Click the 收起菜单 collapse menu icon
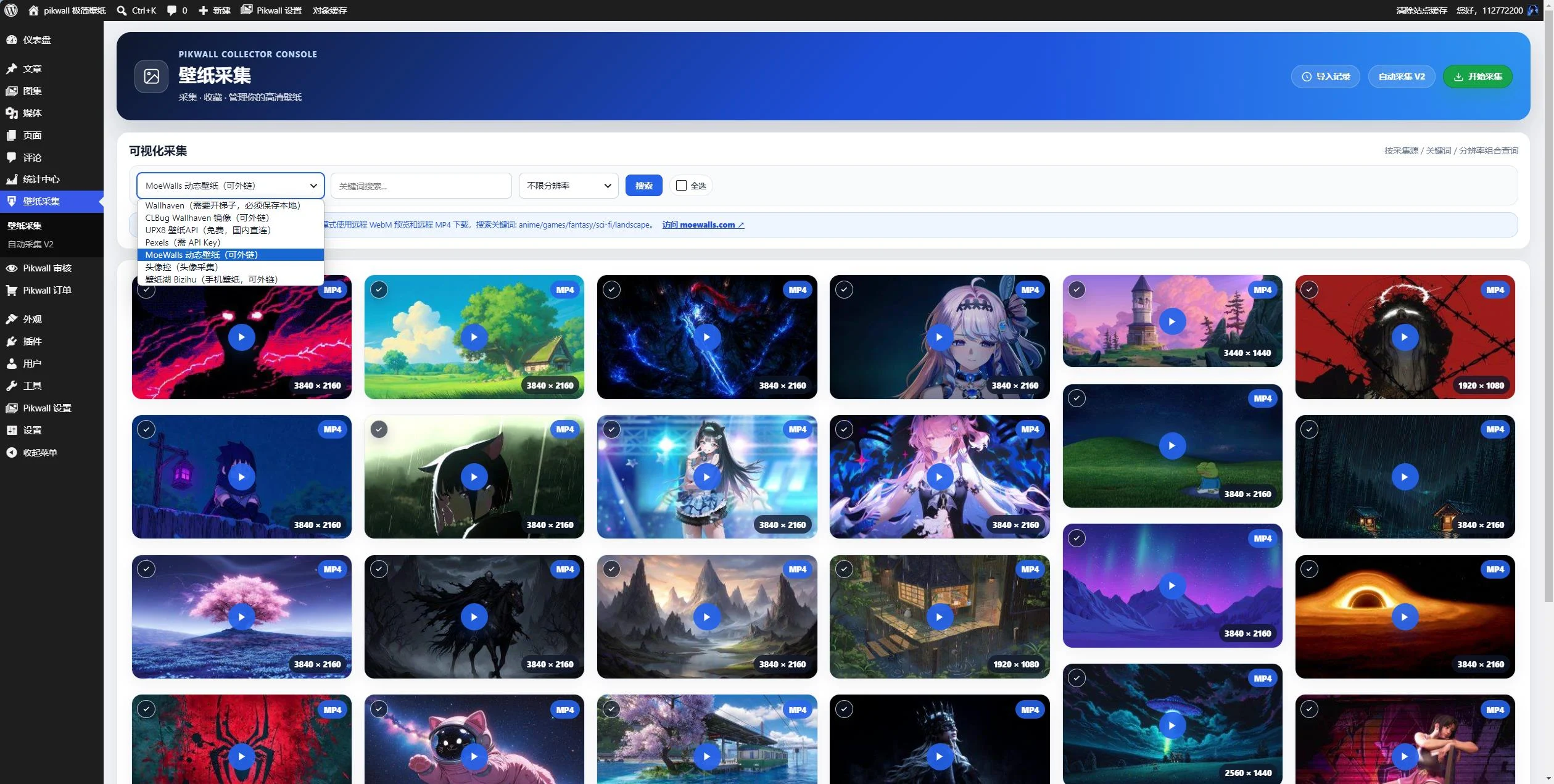The width and height of the screenshot is (1554, 784). coord(12,452)
